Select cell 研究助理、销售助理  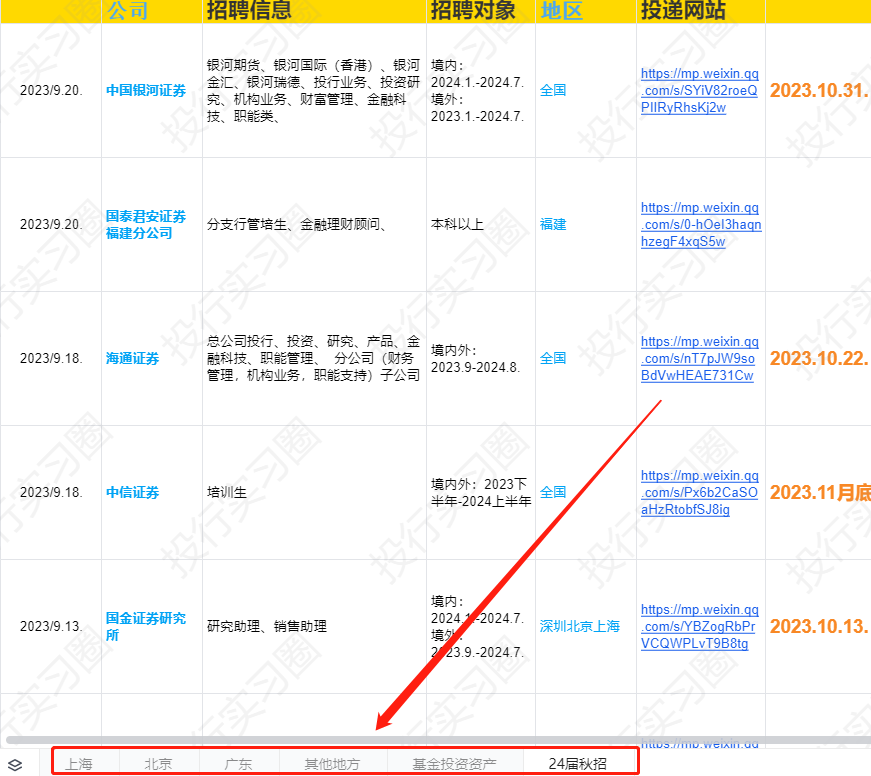click(x=314, y=626)
